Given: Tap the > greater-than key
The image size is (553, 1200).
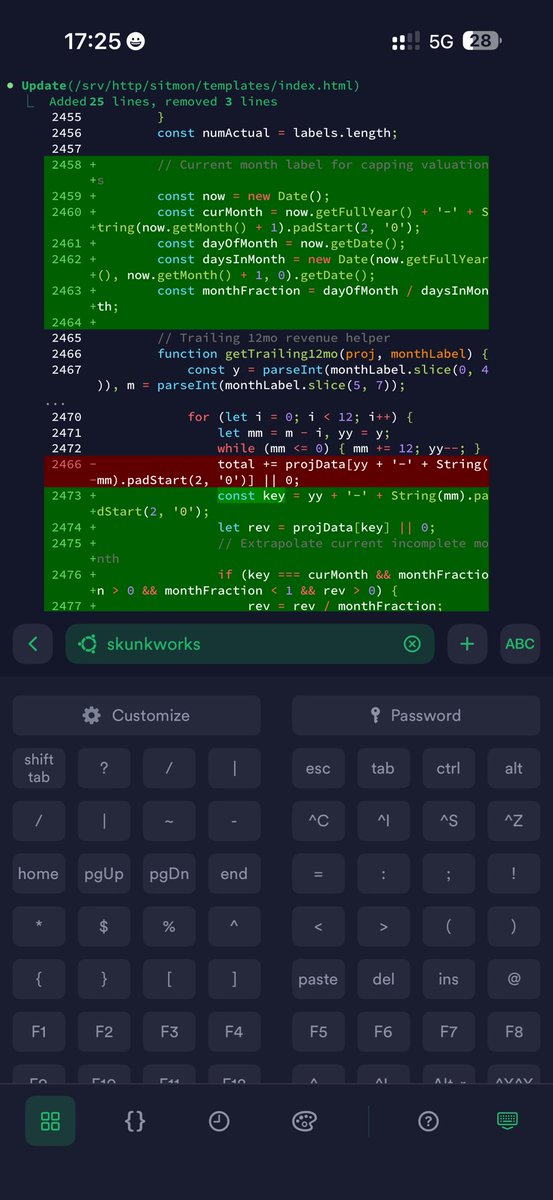Looking at the screenshot, I should (383, 927).
